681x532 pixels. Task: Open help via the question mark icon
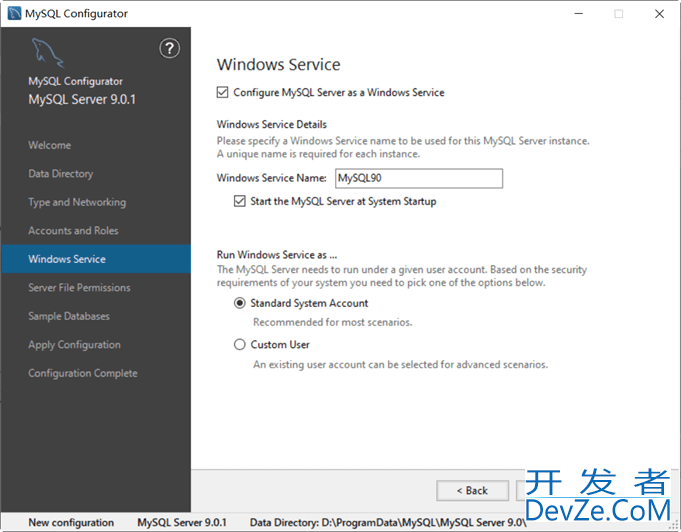pyautogui.click(x=169, y=48)
